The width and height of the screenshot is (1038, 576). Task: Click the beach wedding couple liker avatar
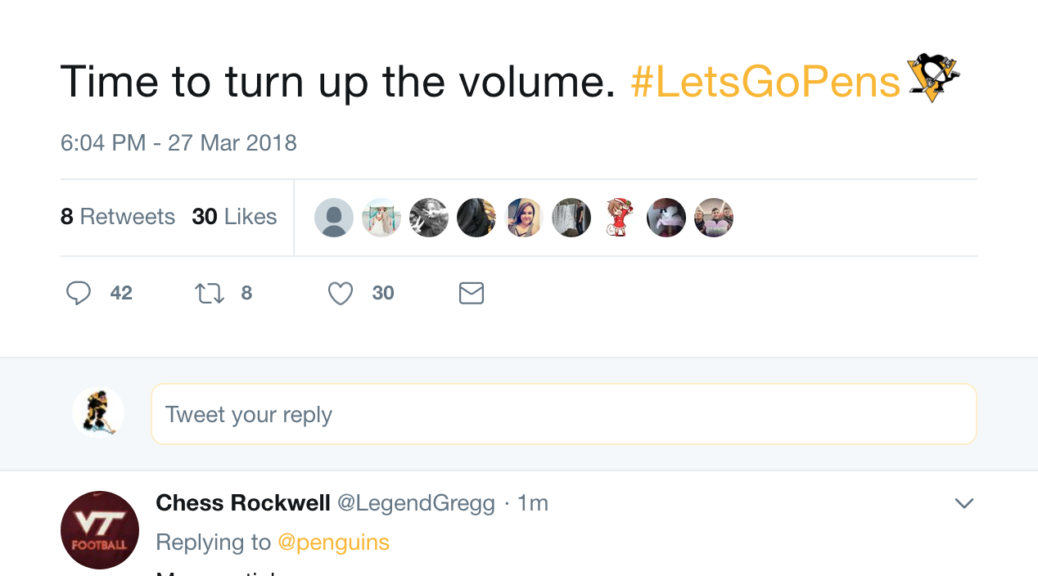381,217
